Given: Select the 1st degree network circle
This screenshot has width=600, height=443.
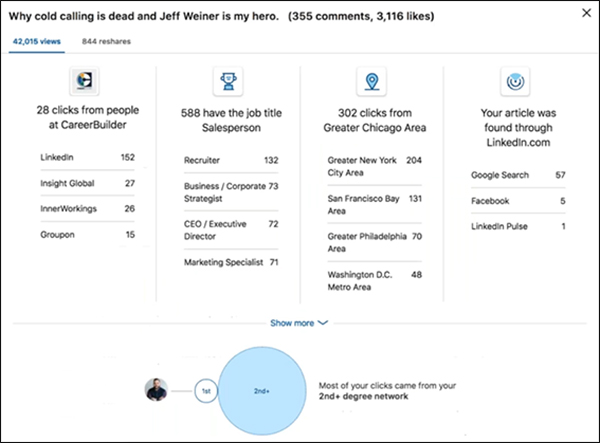Looking at the screenshot, I should tap(206, 391).
